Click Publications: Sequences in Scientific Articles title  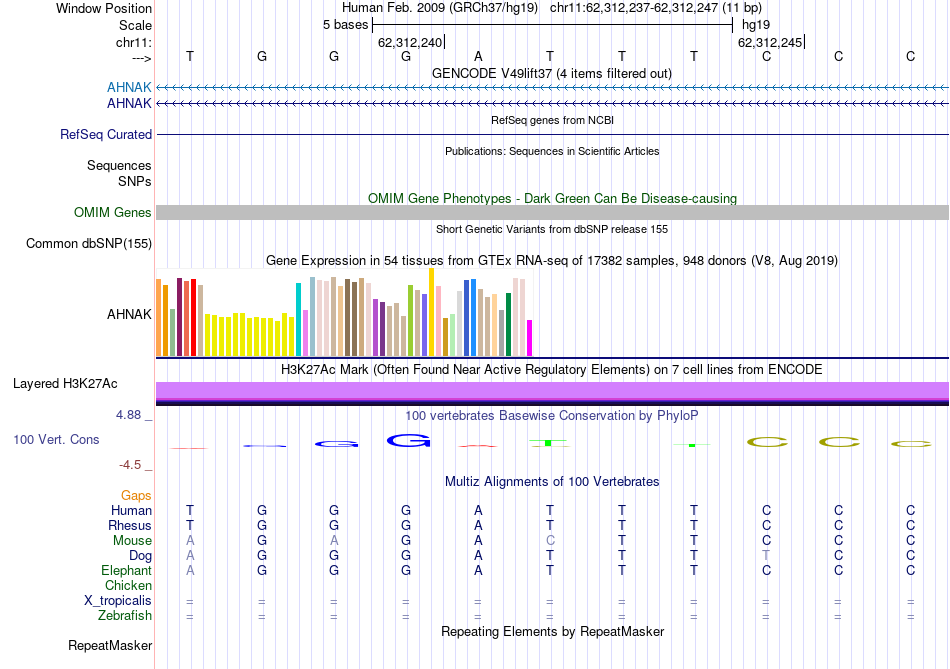pyautogui.click(x=552, y=151)
